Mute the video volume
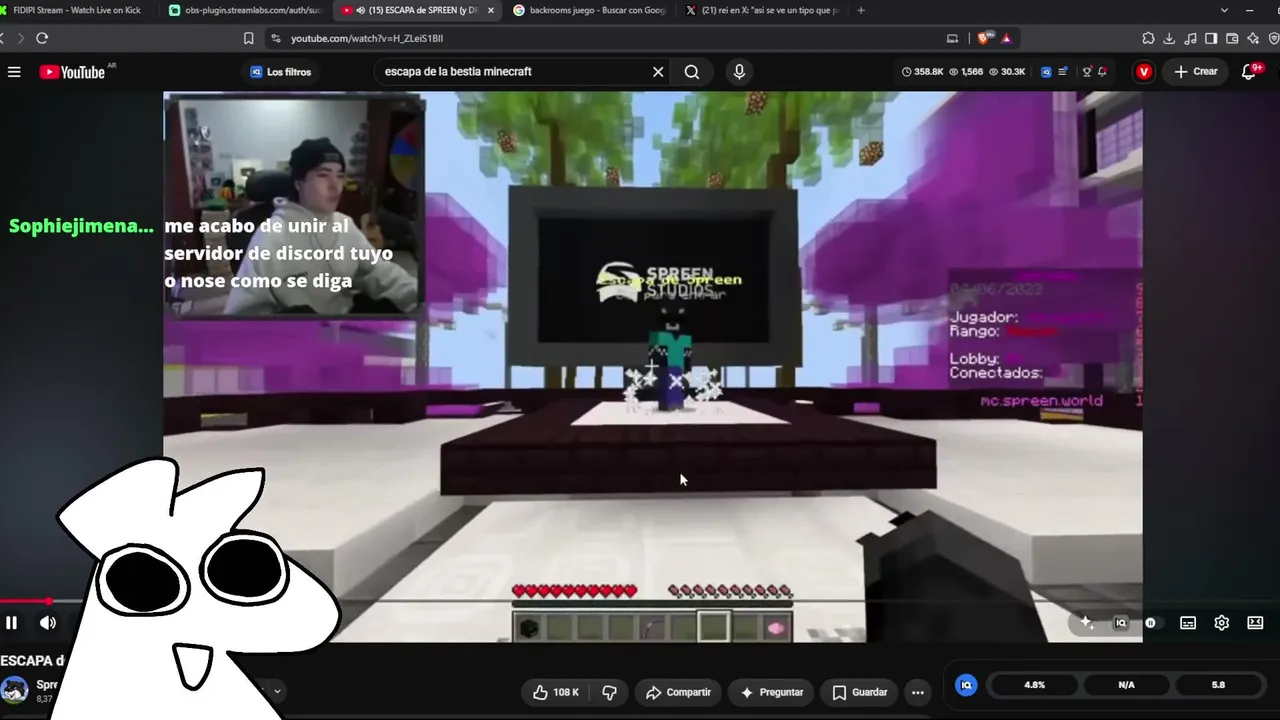 point(47,623)
